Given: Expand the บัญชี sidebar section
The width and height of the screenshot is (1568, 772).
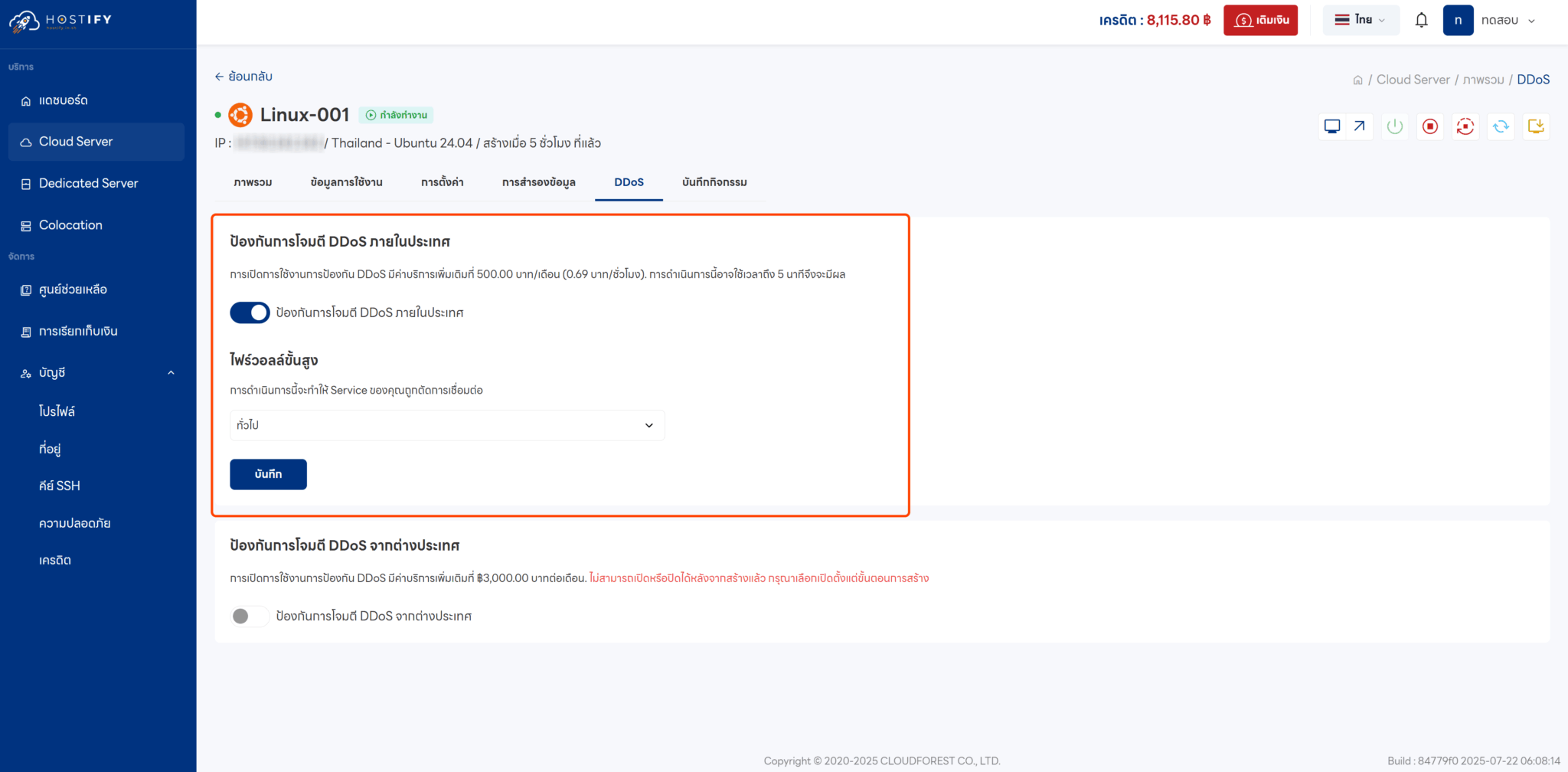Looking at the screenshot, I should click(x=97, y=372).
